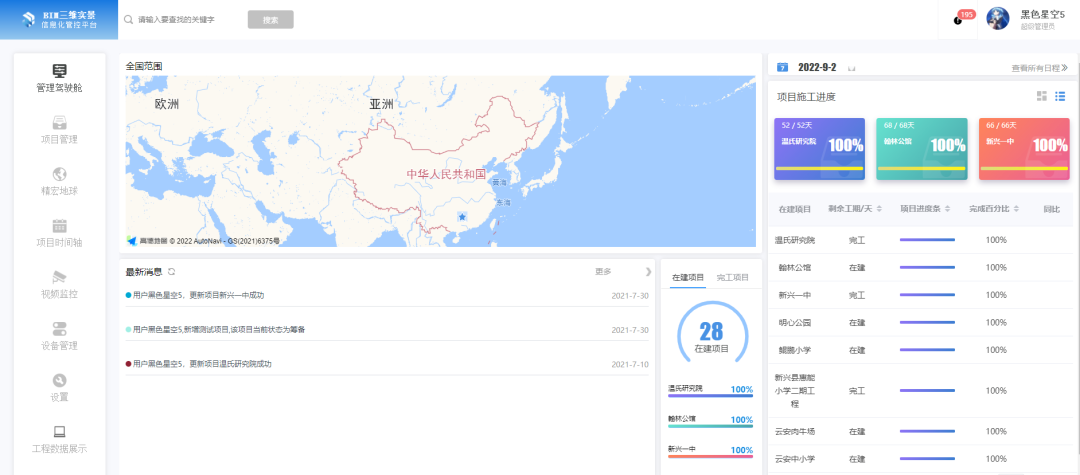Click the user avatar picture

(998, 19)
